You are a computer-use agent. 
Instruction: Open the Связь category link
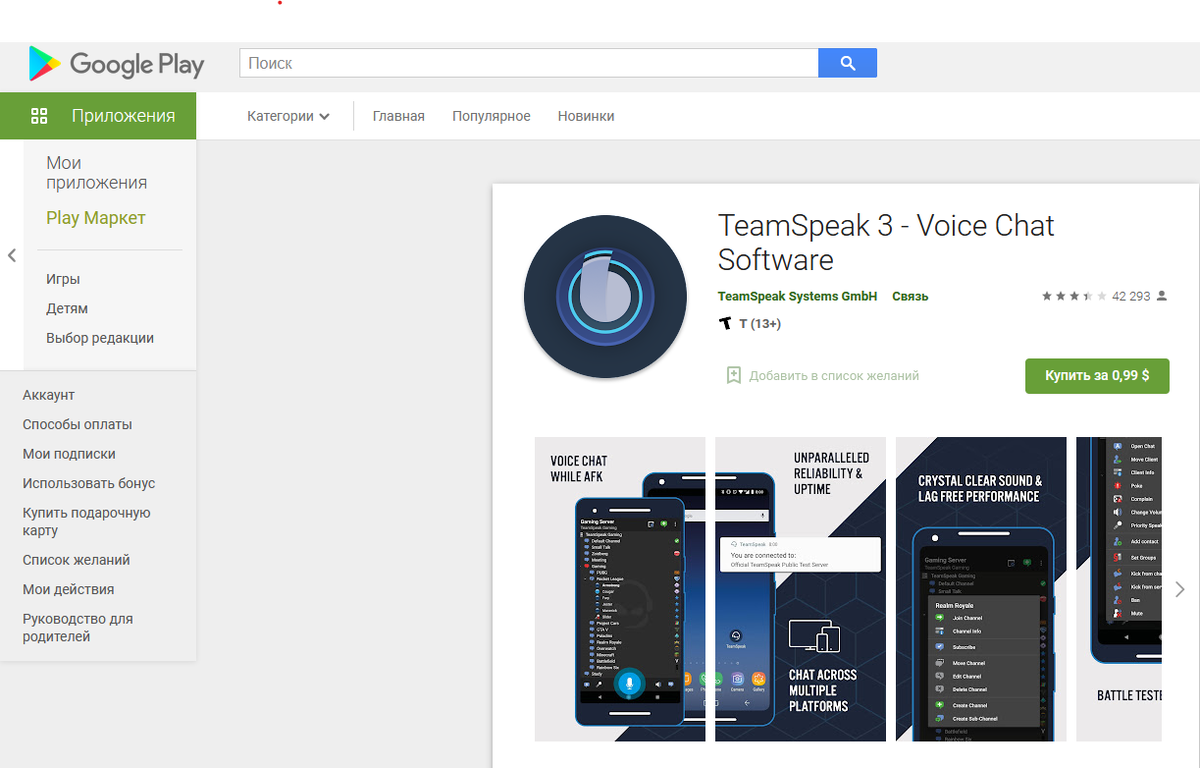click(910, 296)
